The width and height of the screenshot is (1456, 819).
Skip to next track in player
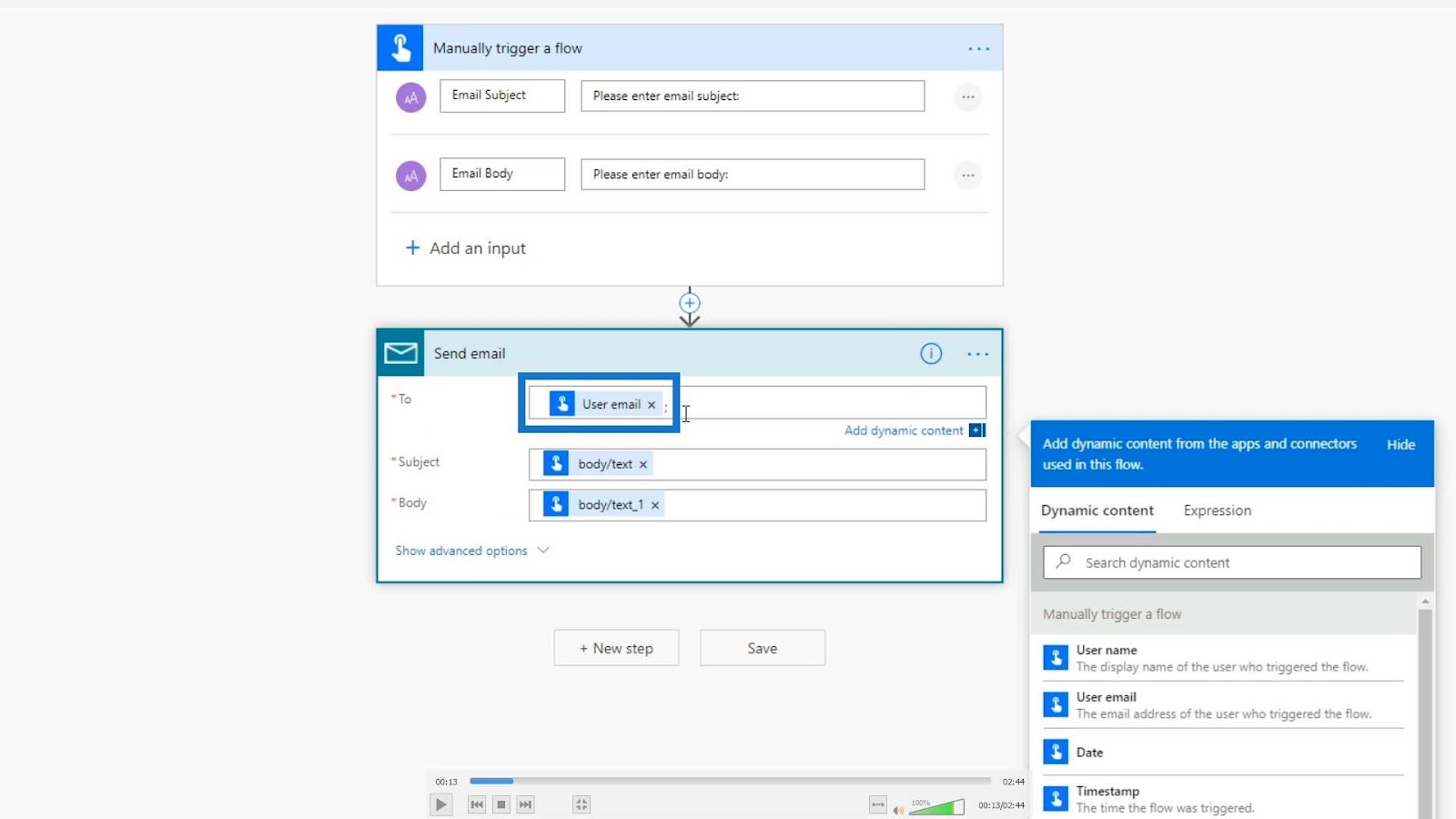[x=525, y=804]
